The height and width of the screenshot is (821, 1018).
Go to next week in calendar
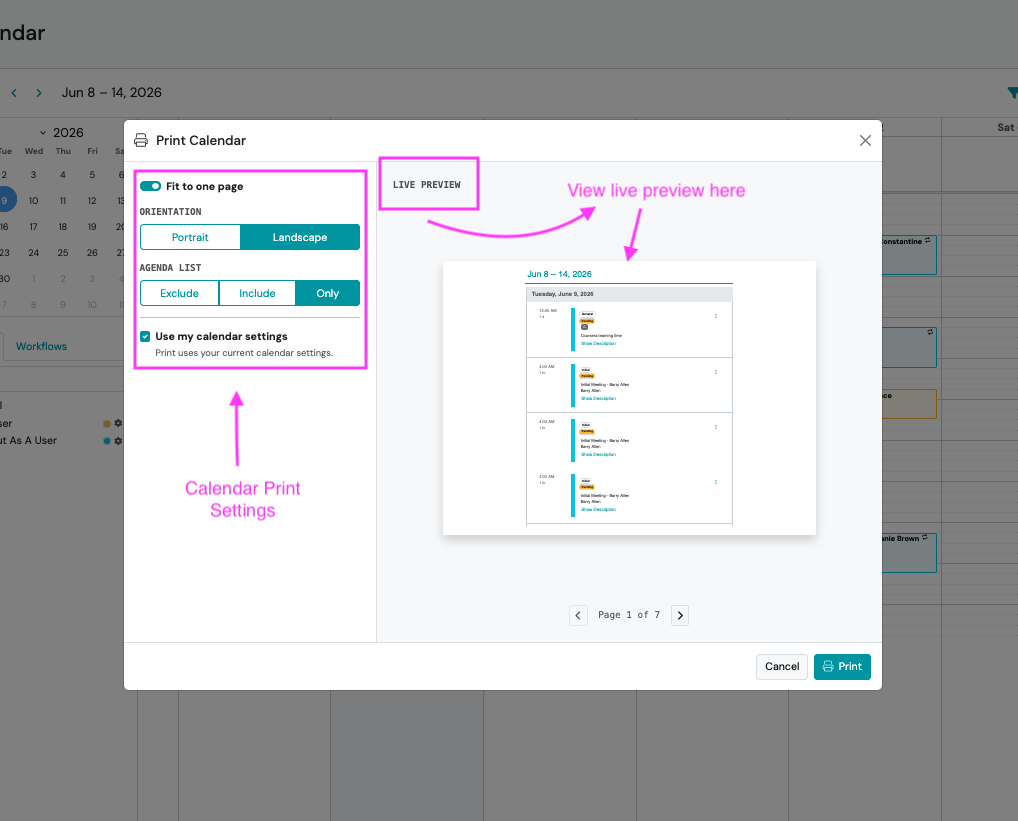point(39,93)
